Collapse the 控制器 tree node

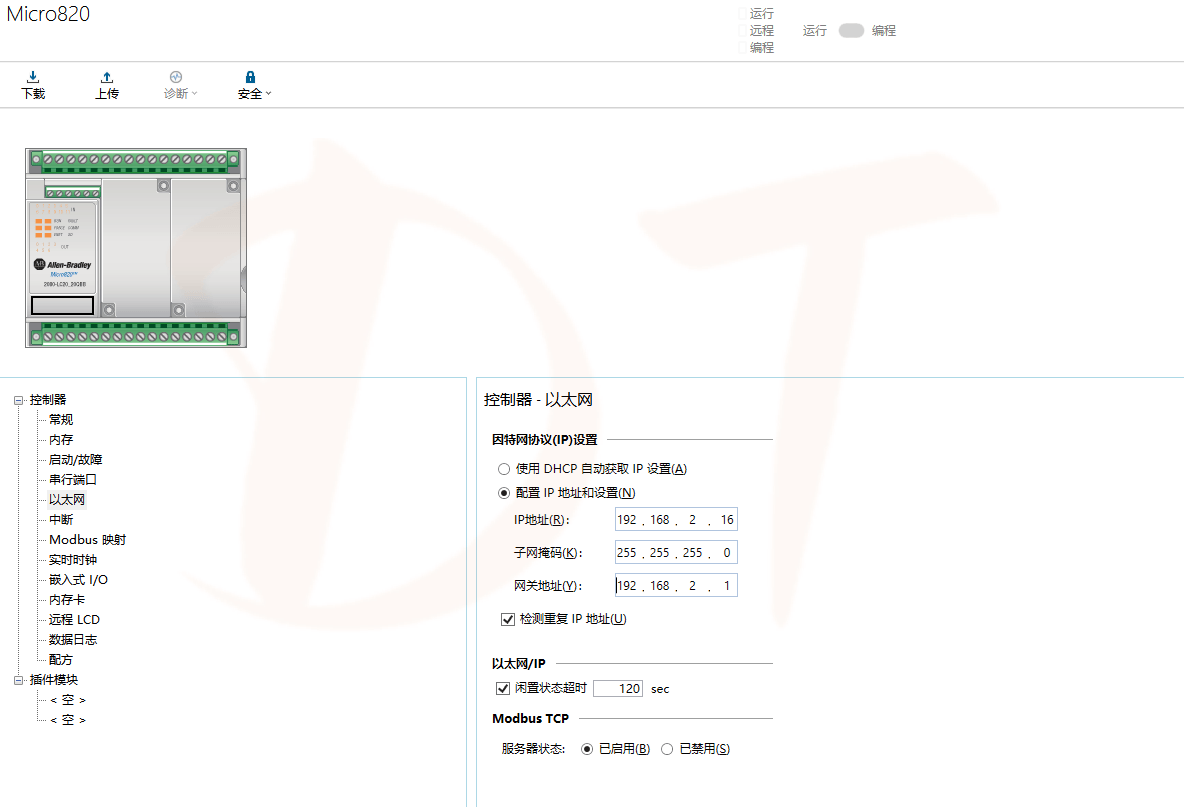click(x=19, y=400)
